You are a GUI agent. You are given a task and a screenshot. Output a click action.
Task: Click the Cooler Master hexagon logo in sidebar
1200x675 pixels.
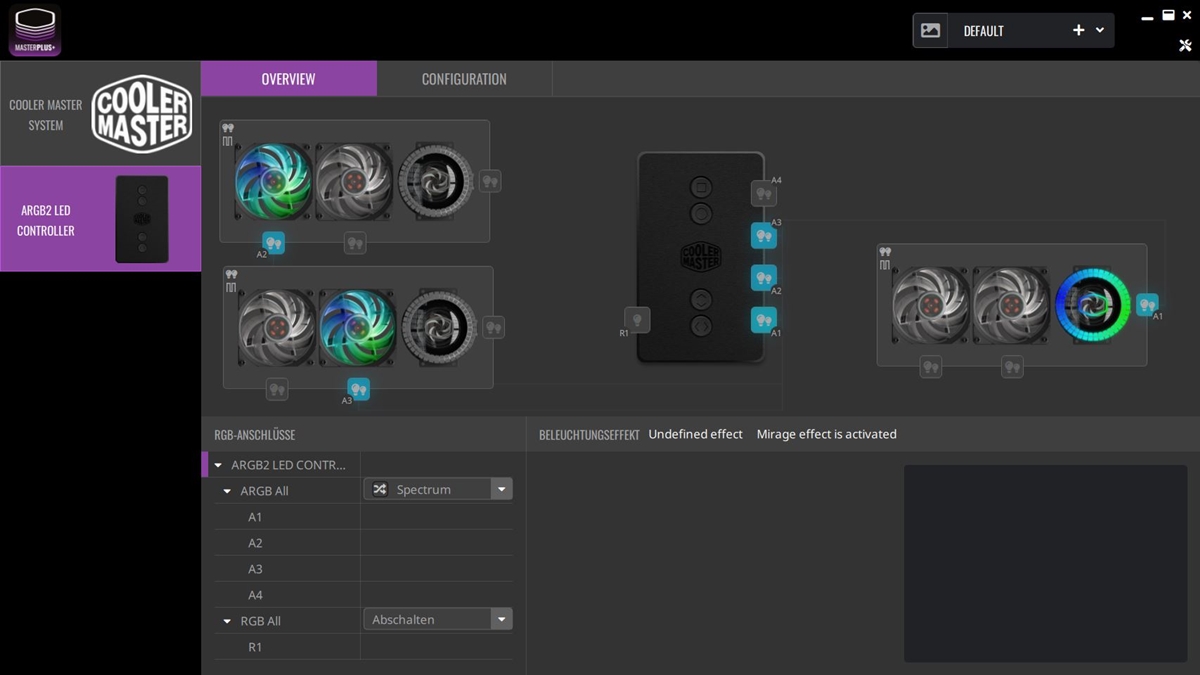click(142, 114)
